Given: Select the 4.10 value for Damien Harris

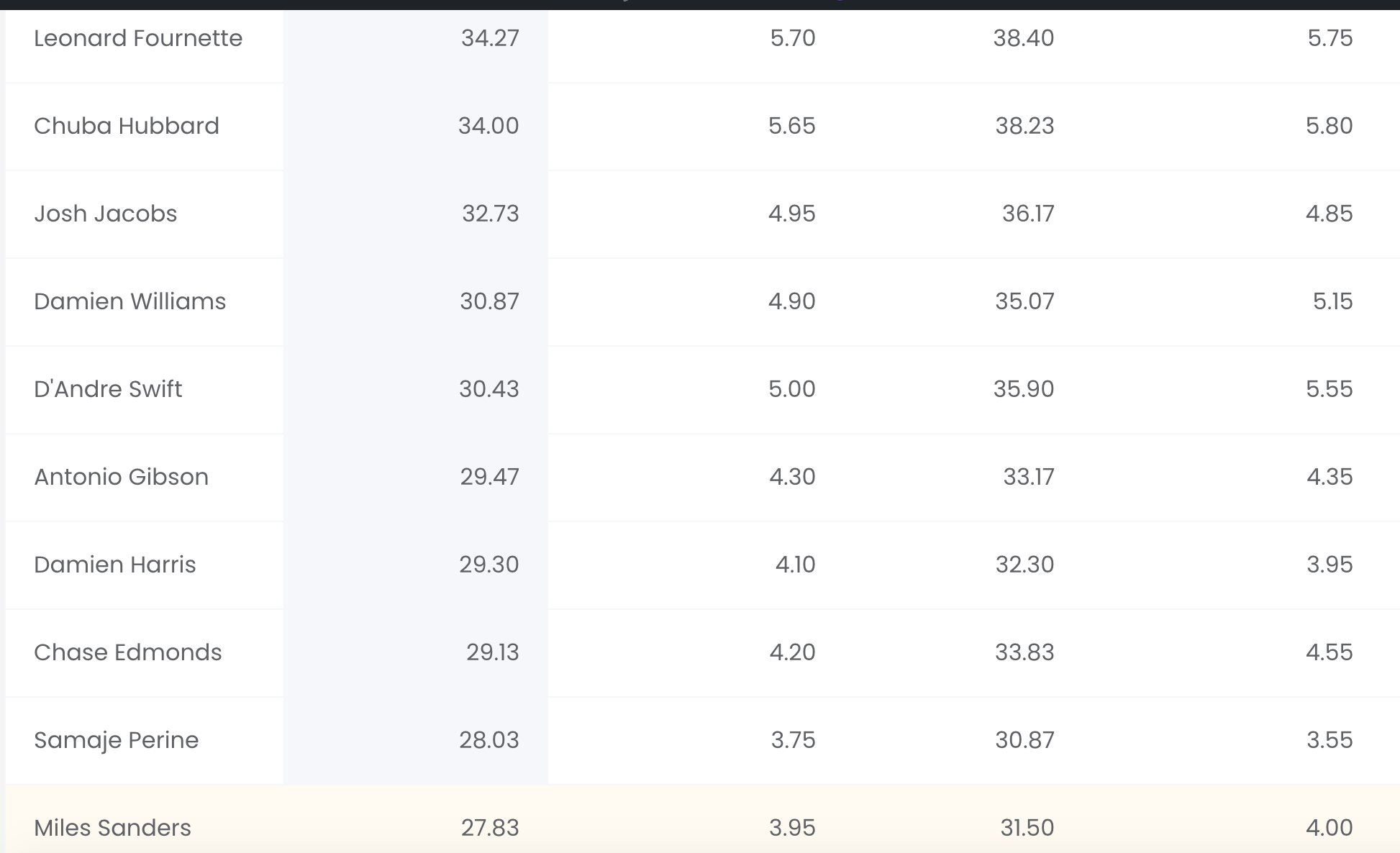Looking at the screenshot, I should tap(796, 565).
